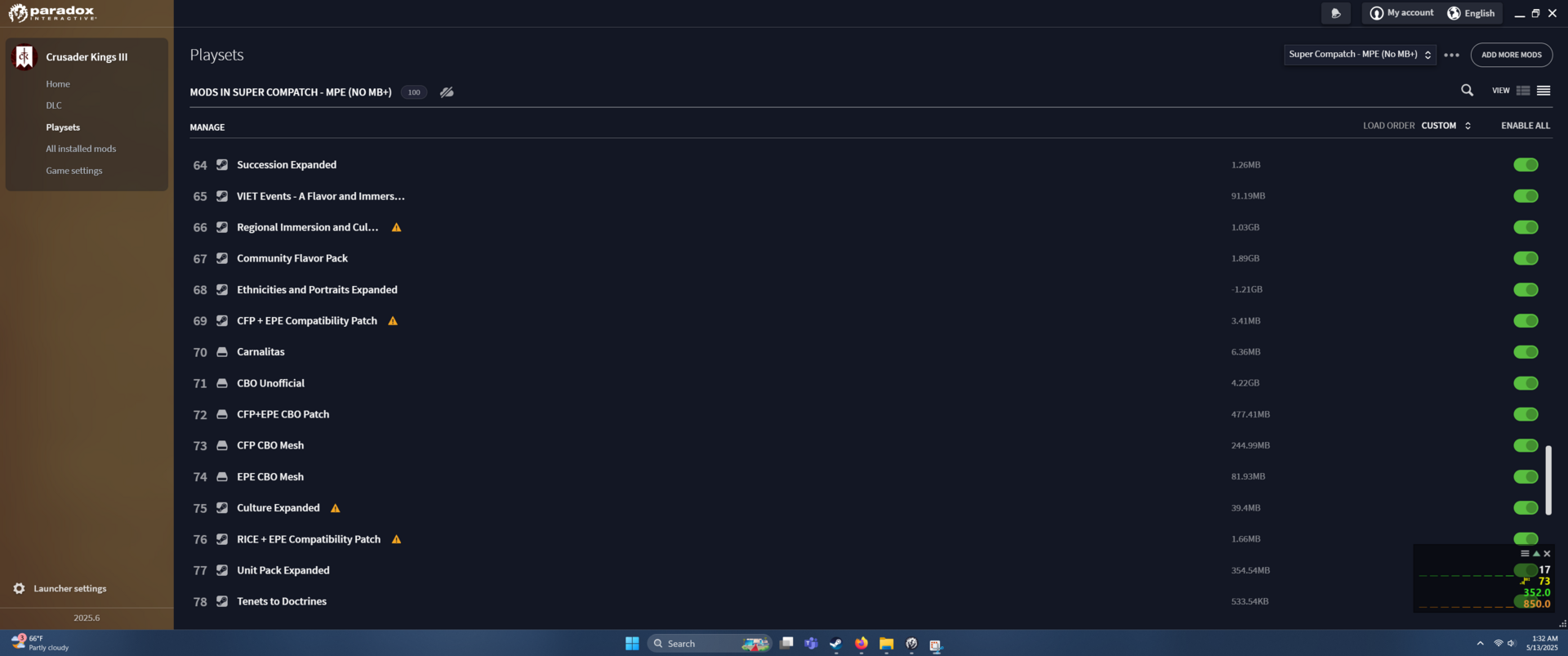Disable the Culture Expanded toggle
The image size is (1568, 656).
[1526, 508]
